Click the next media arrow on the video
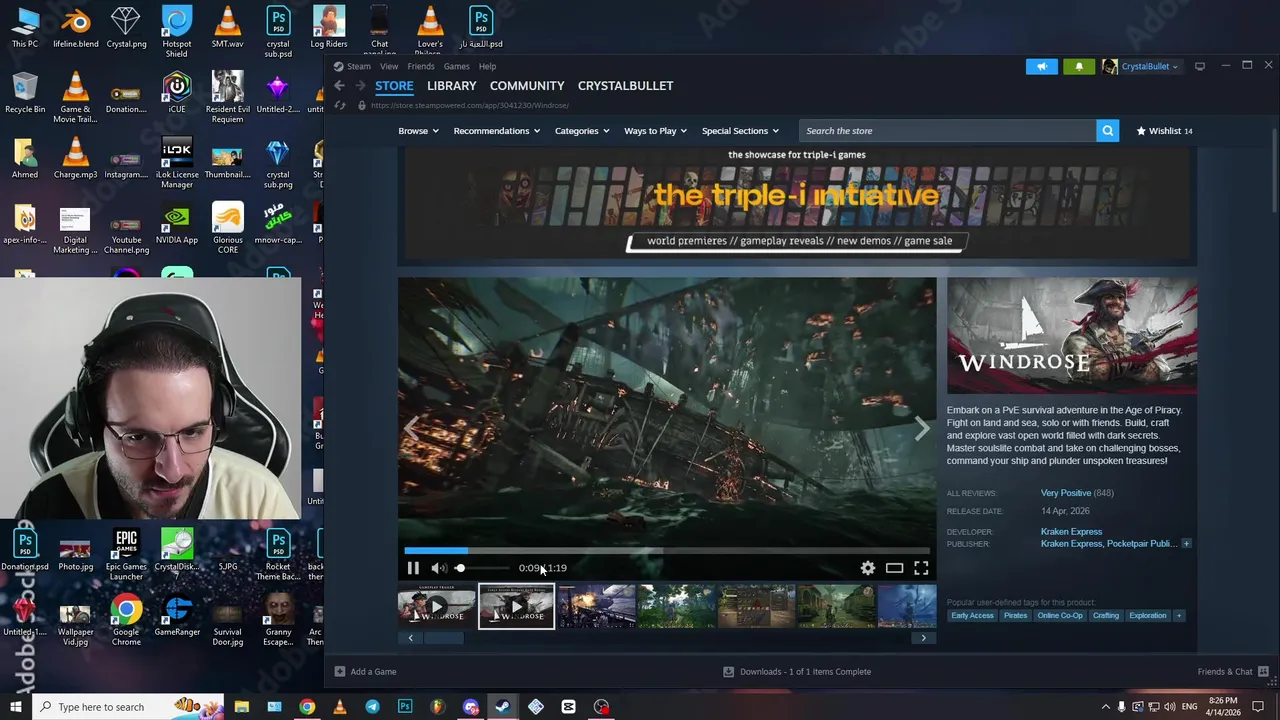This screenshot has width=1280, height=720. [921, 428]
